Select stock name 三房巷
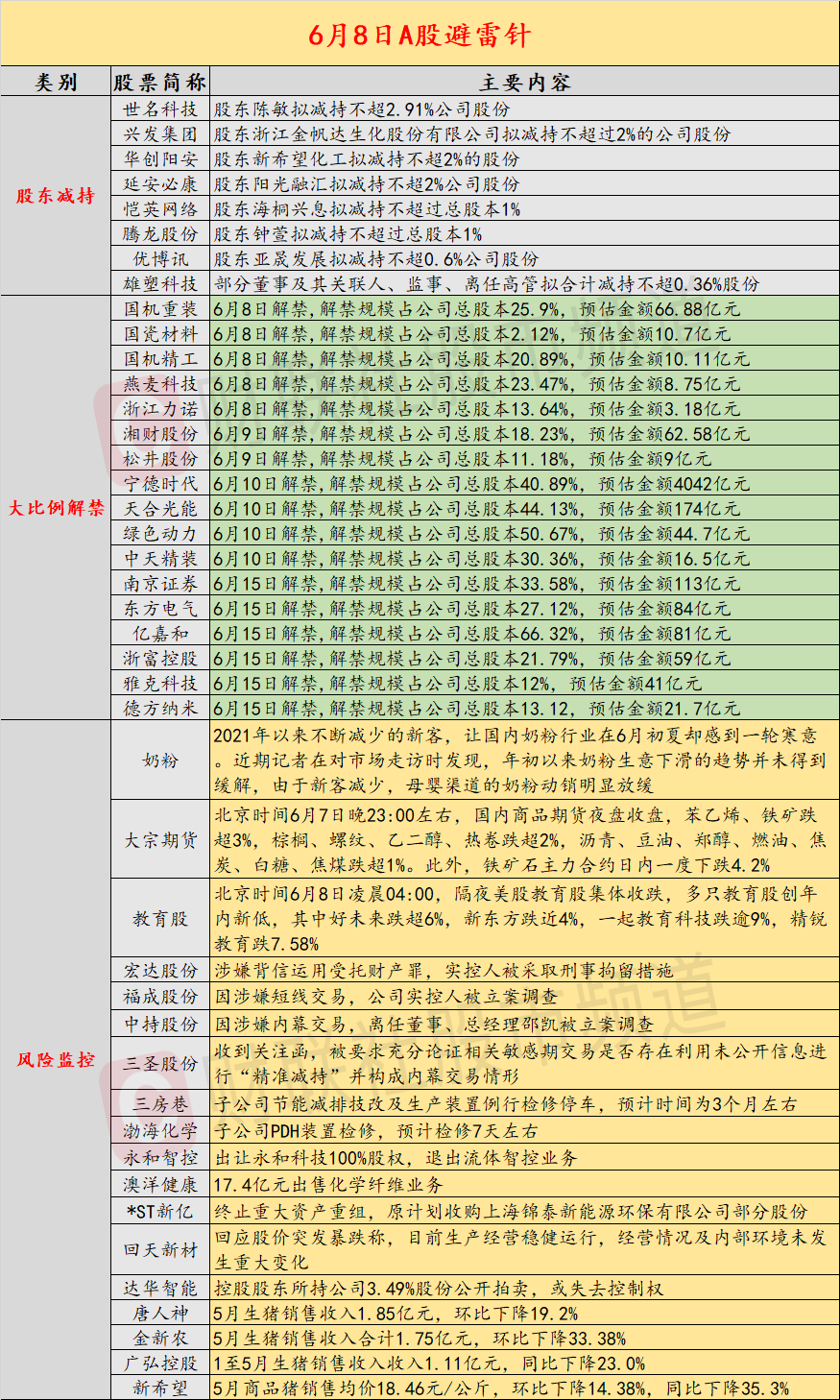Viewport: 840px width, 1400px height. click(160, 1105)
